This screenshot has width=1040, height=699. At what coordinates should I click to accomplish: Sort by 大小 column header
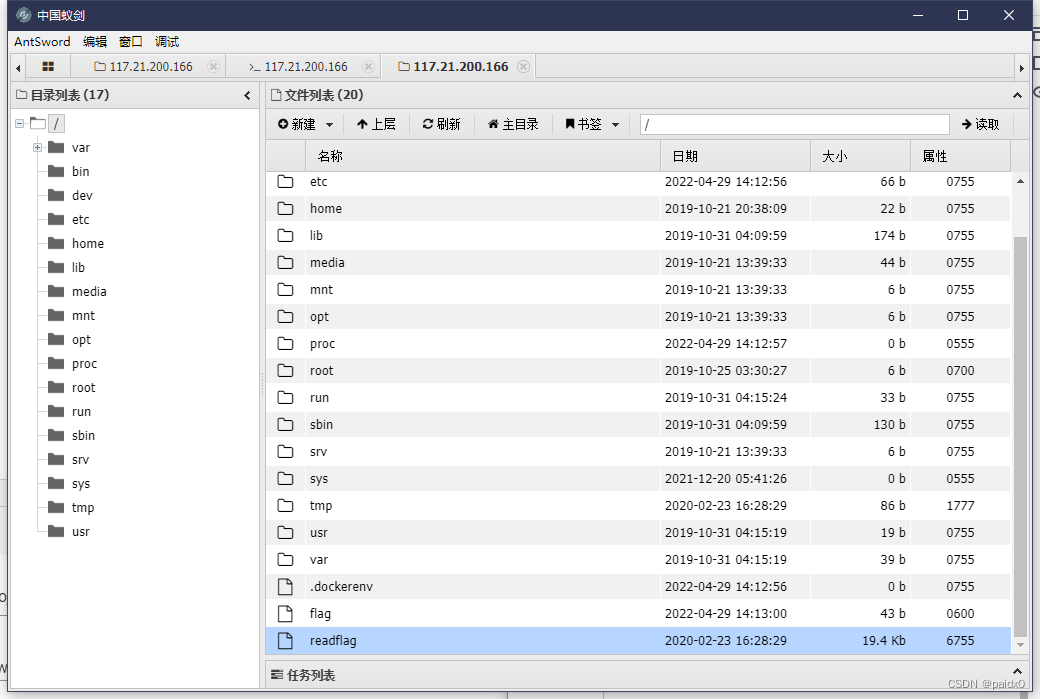click(860, 157)
